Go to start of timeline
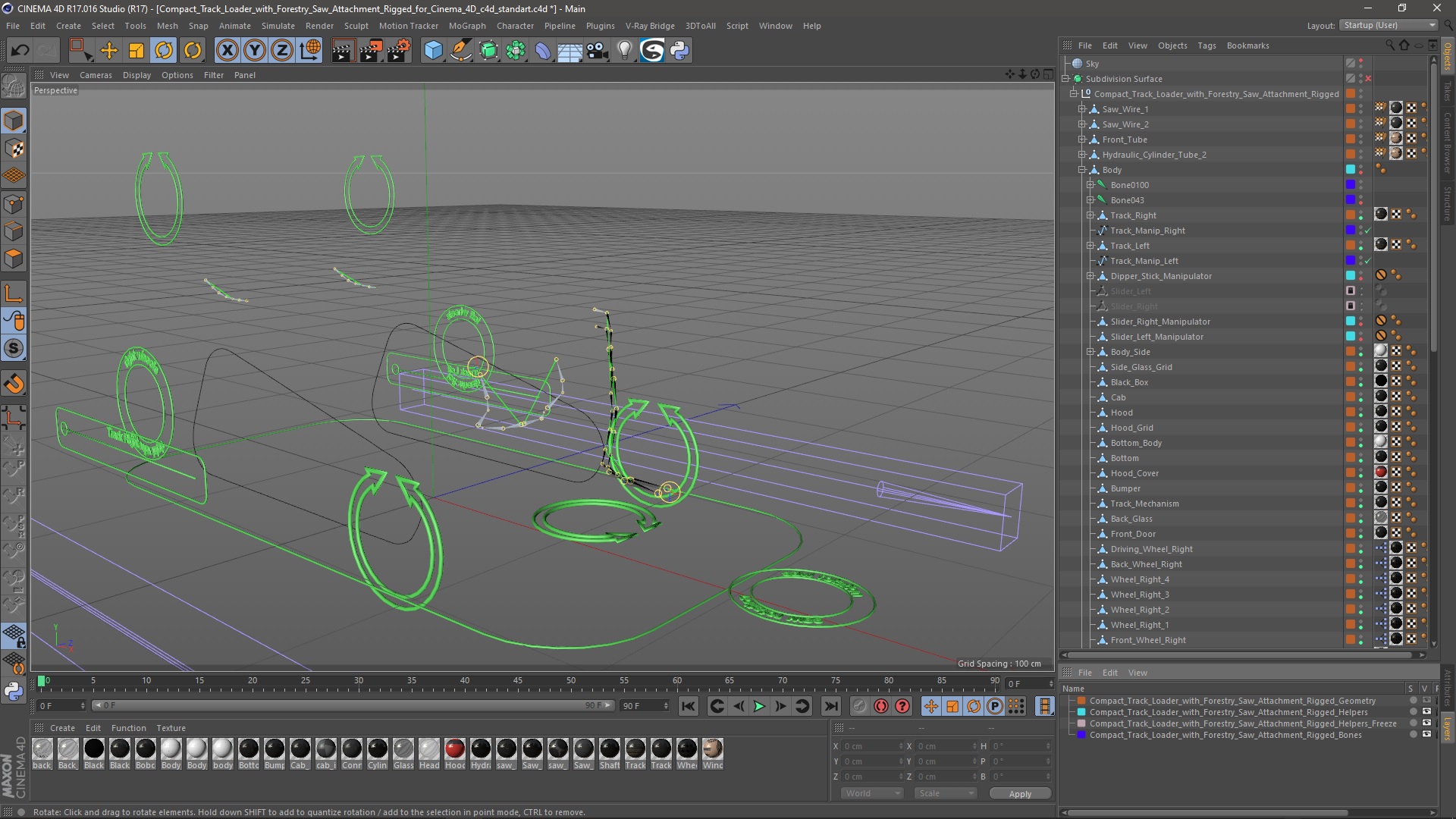 tap(688, 706)
